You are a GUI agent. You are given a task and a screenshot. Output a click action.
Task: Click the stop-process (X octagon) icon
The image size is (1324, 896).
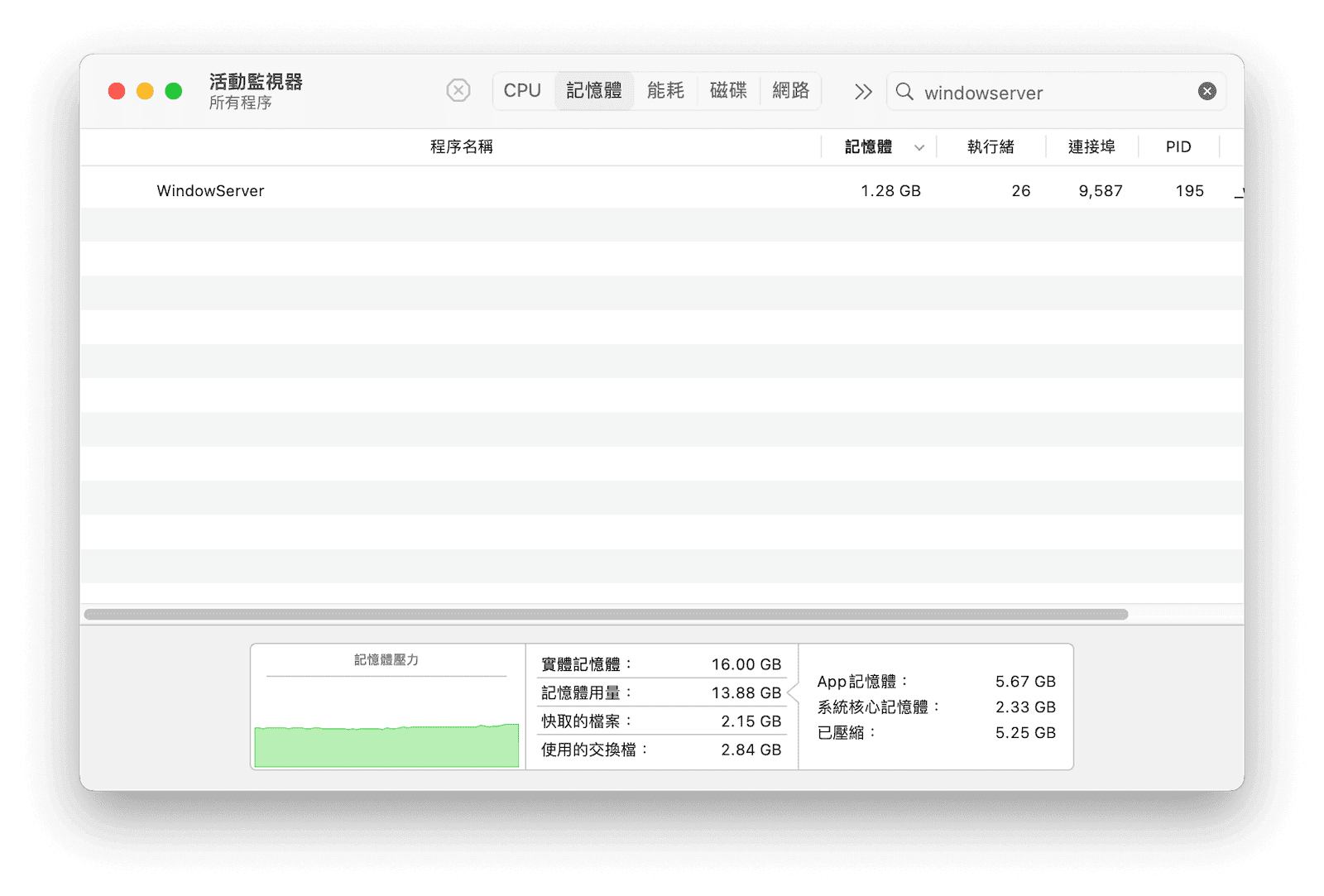point(458,91)
